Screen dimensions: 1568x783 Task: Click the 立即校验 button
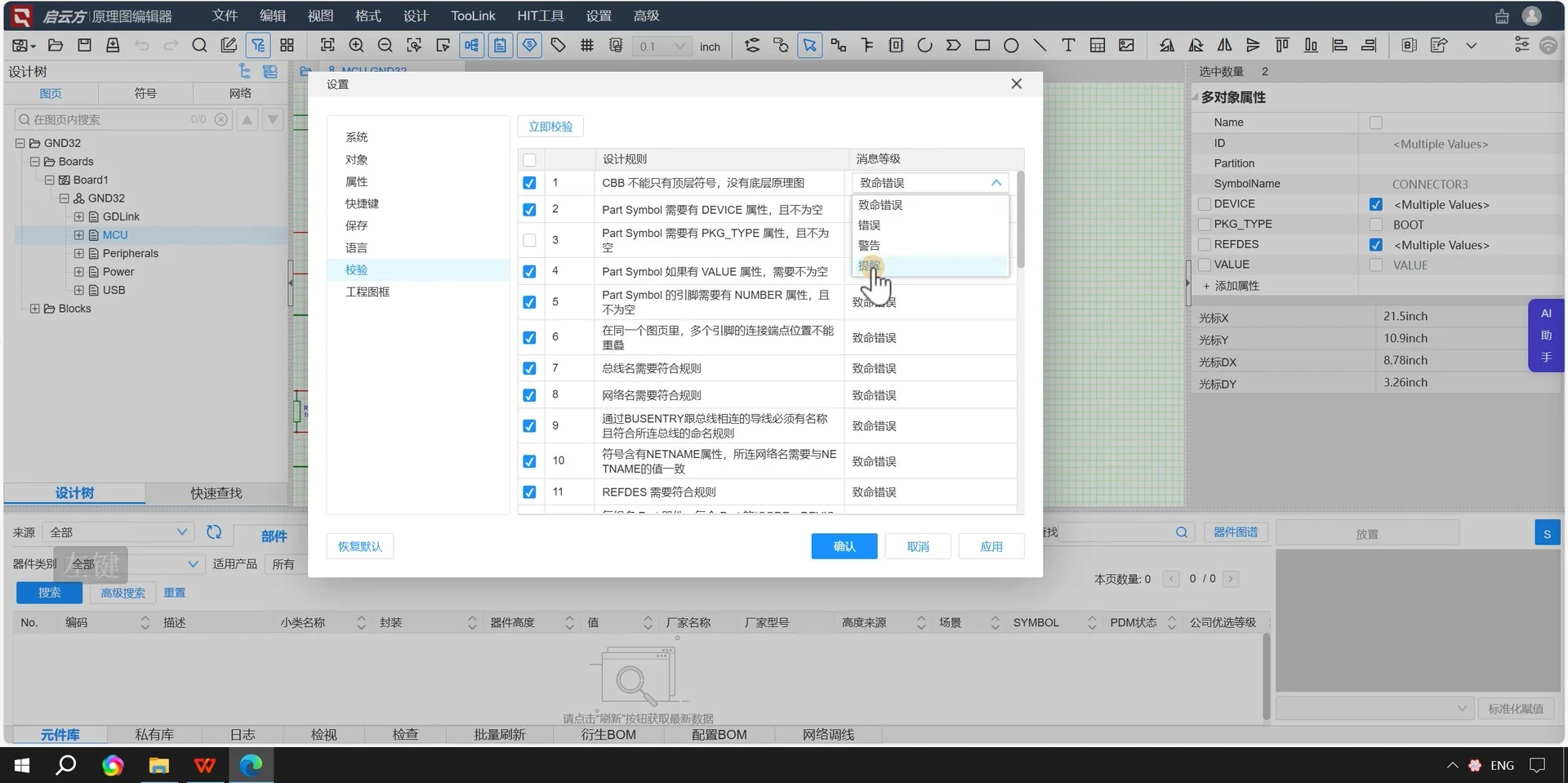tap(550, 127)
